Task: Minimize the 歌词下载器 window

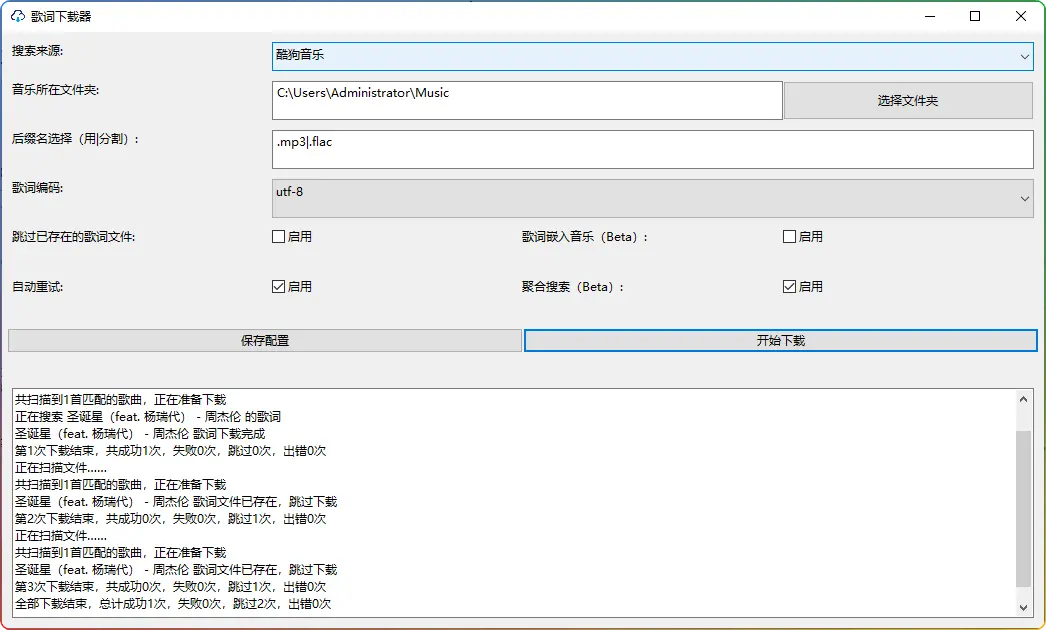Action: click(929, 16)
